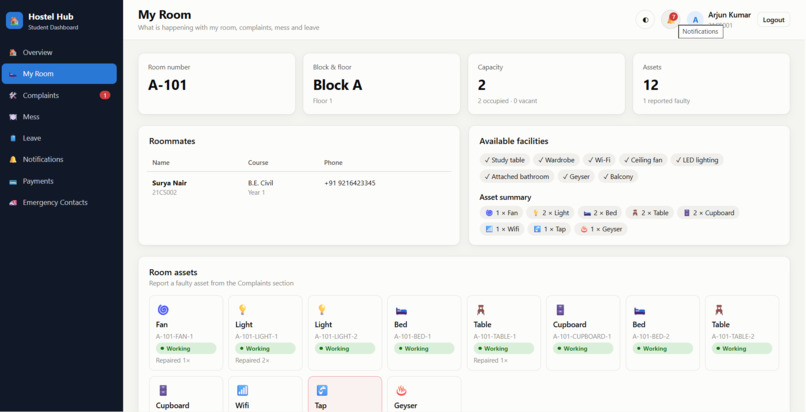Click Working status on A-101-FAN-1
The image size is (806, 412).
point(186,348)
